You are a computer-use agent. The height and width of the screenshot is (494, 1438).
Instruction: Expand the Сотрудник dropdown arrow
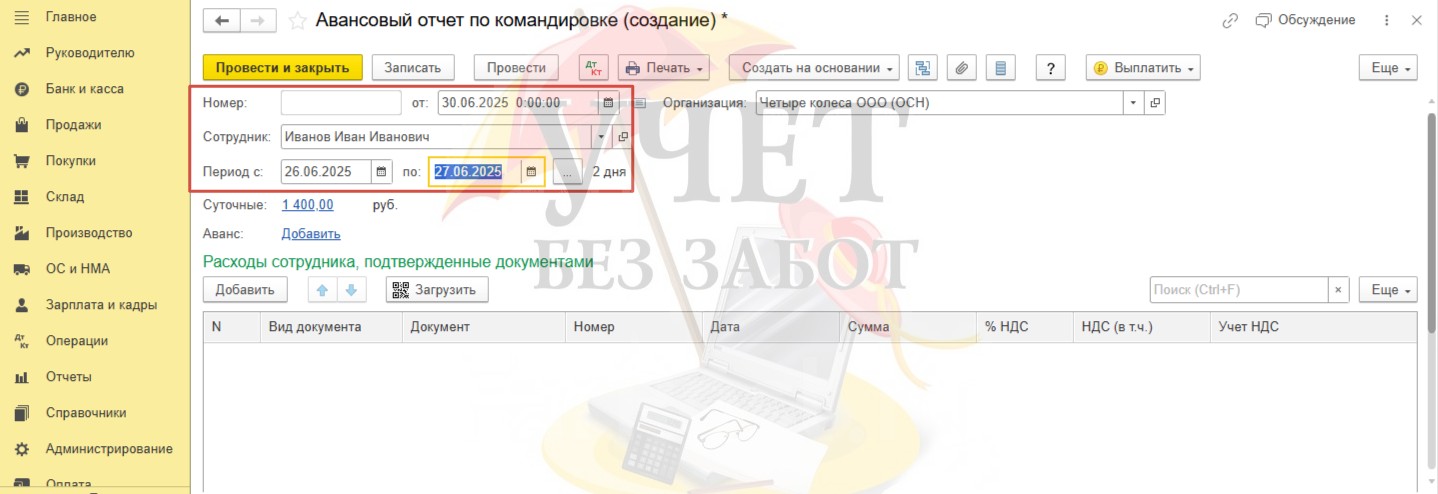[x=601, y=137]
